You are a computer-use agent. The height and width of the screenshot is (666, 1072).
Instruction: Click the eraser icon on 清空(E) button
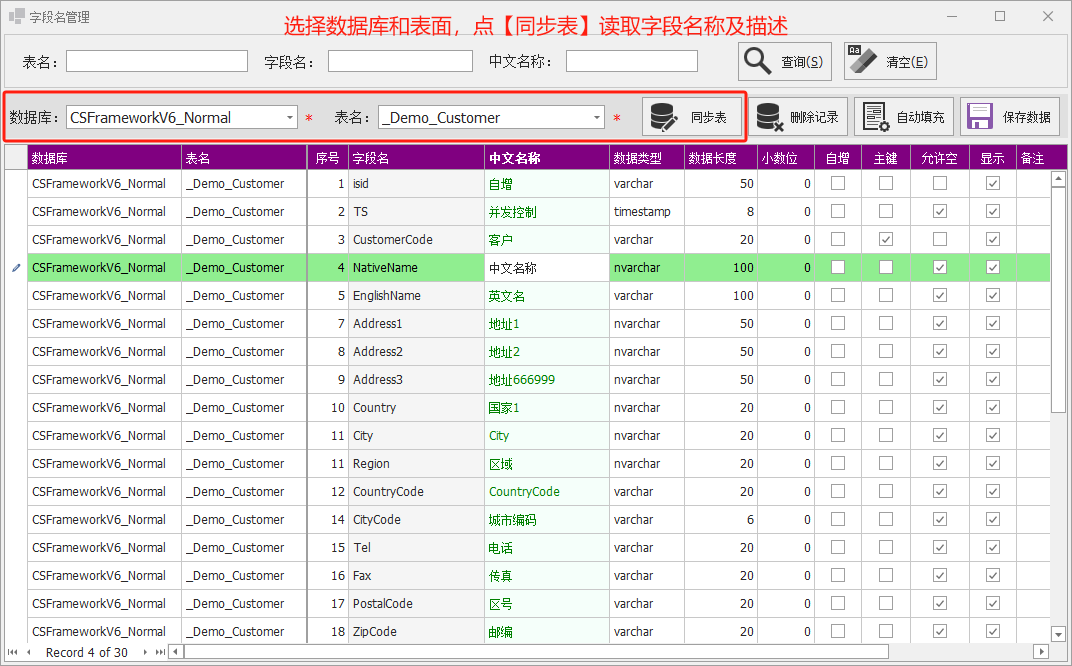862,61
